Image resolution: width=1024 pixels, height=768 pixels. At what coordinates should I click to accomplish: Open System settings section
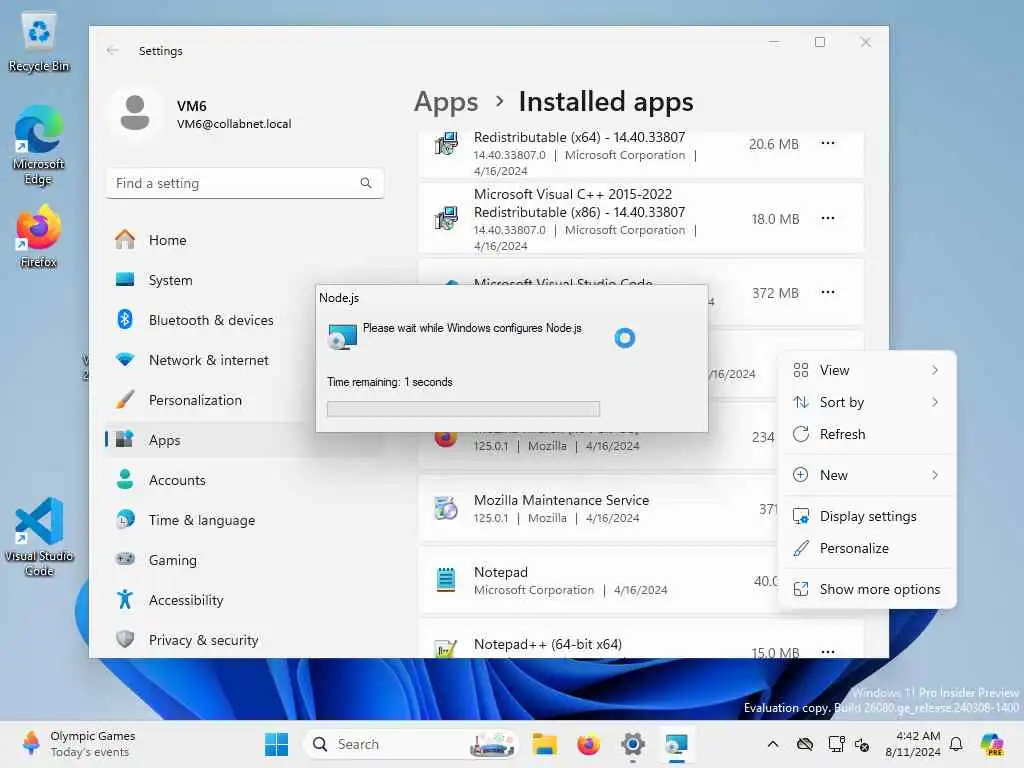tap(170, 280)
